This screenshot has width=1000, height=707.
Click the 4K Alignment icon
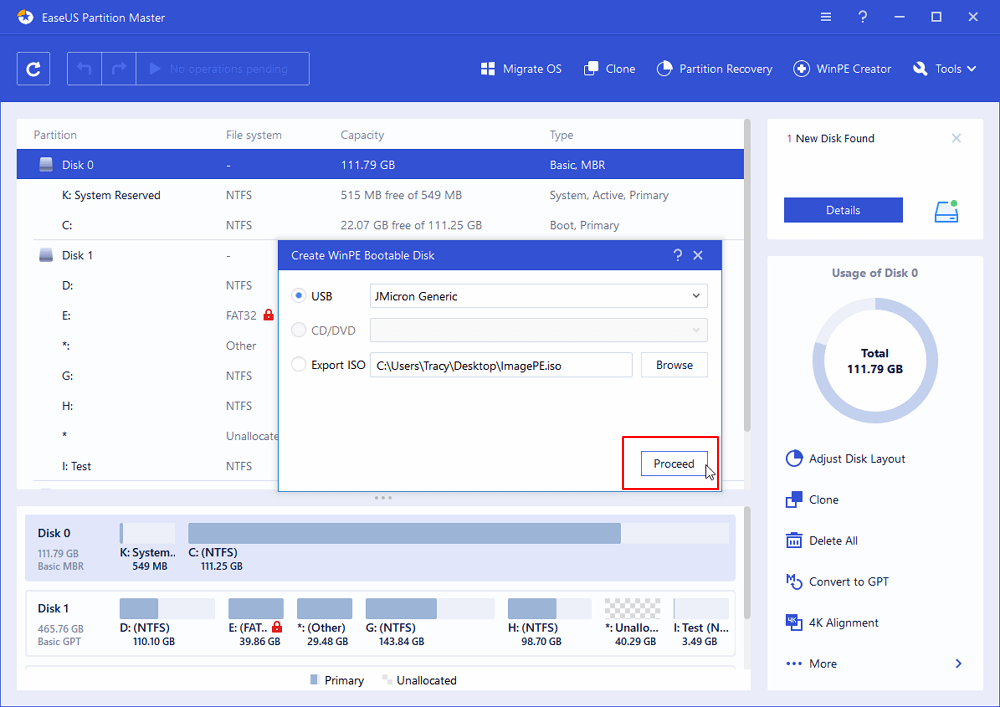click(794, 622)
